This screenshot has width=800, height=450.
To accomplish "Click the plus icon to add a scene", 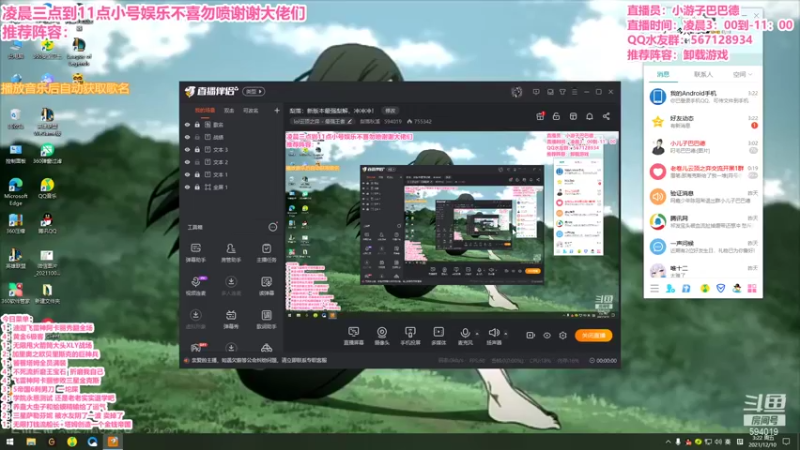I will pos(277,110).
